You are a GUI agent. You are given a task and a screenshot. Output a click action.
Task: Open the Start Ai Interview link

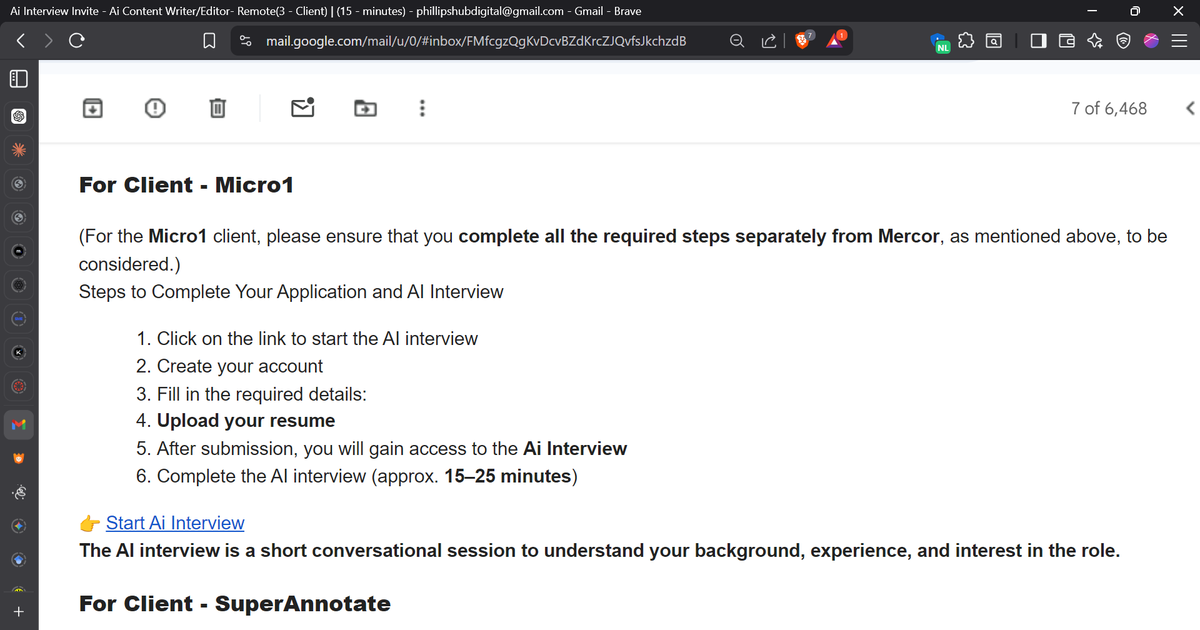(x=175, y=523)
